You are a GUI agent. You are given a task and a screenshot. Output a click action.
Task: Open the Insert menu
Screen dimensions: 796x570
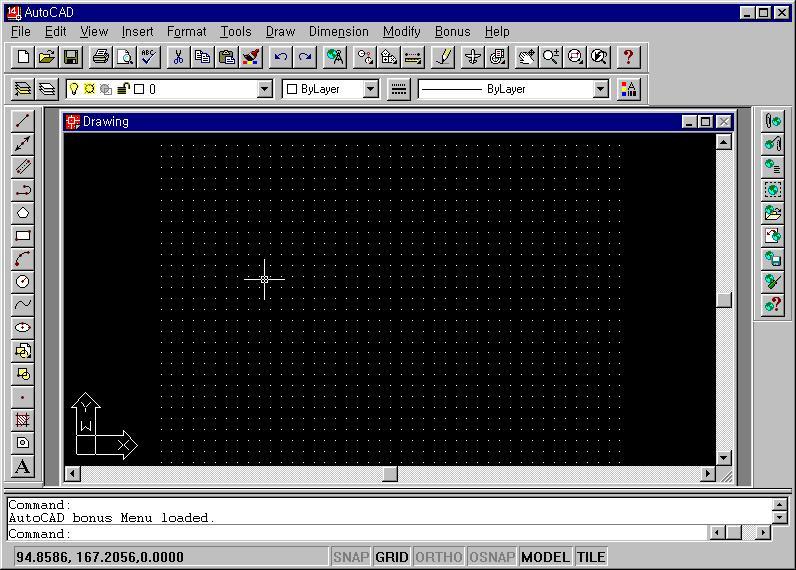click(137, 31)
